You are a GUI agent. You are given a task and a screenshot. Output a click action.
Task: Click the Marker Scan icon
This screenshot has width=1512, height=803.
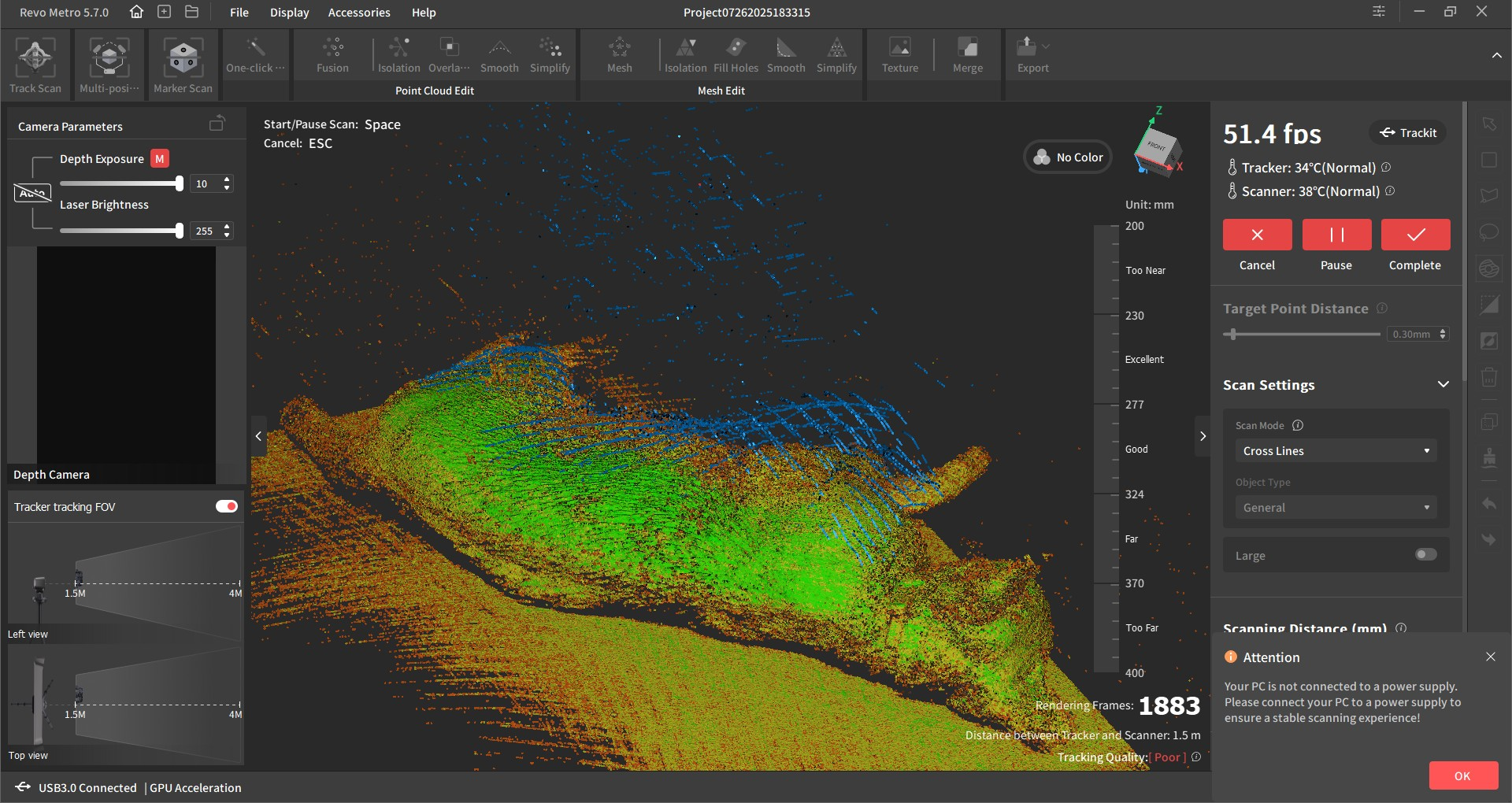click(x=183, y=66)
